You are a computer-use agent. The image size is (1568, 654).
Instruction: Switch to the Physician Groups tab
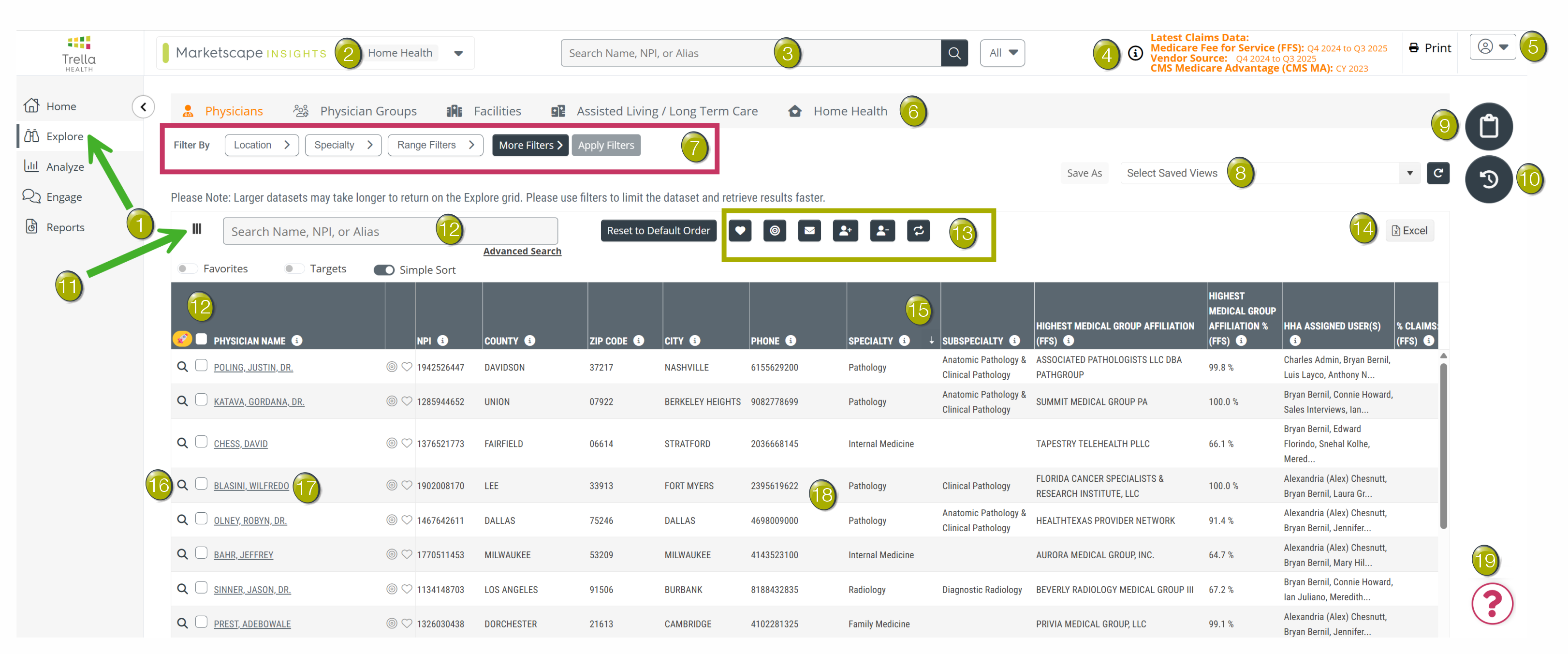point(355,111)
